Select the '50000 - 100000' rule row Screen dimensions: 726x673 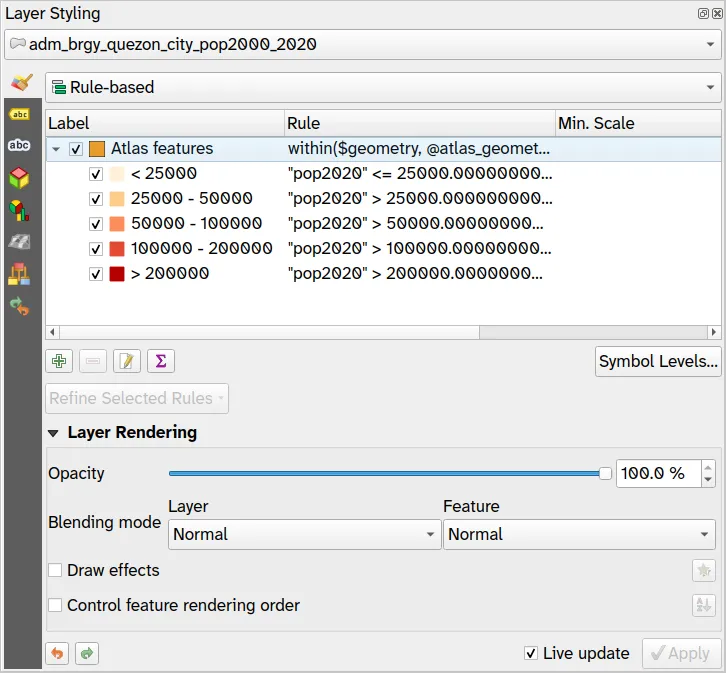tap(196, 223)
